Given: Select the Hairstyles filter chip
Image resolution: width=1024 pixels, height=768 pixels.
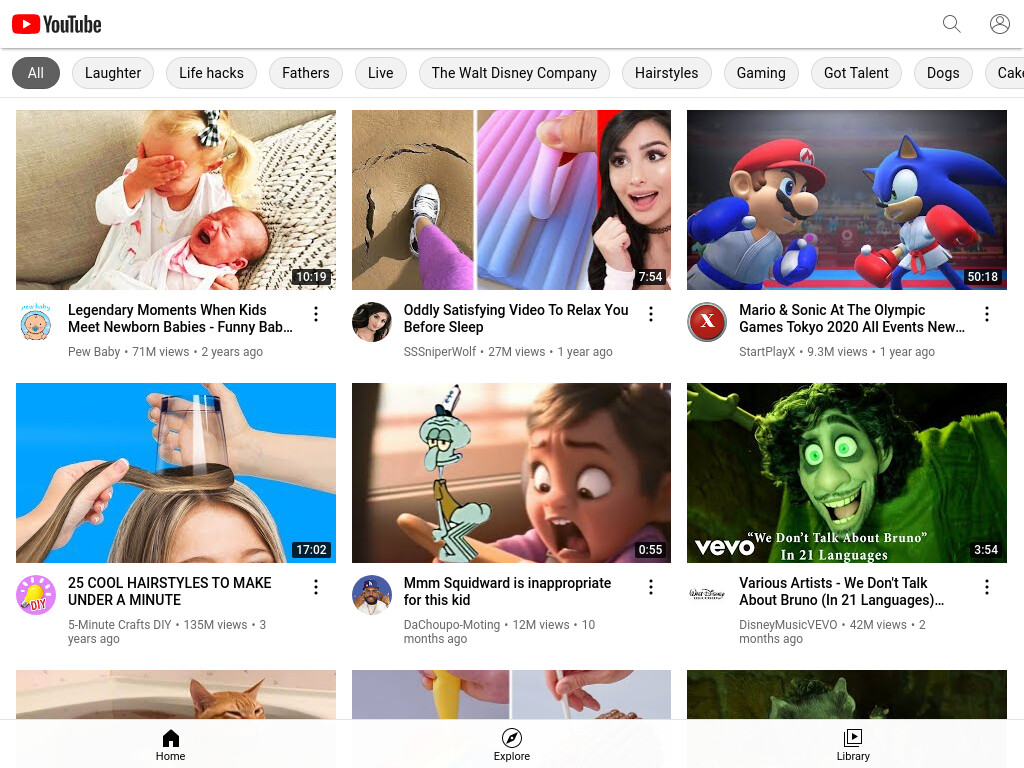Looking at the screenshot, I should coord(666,73).
